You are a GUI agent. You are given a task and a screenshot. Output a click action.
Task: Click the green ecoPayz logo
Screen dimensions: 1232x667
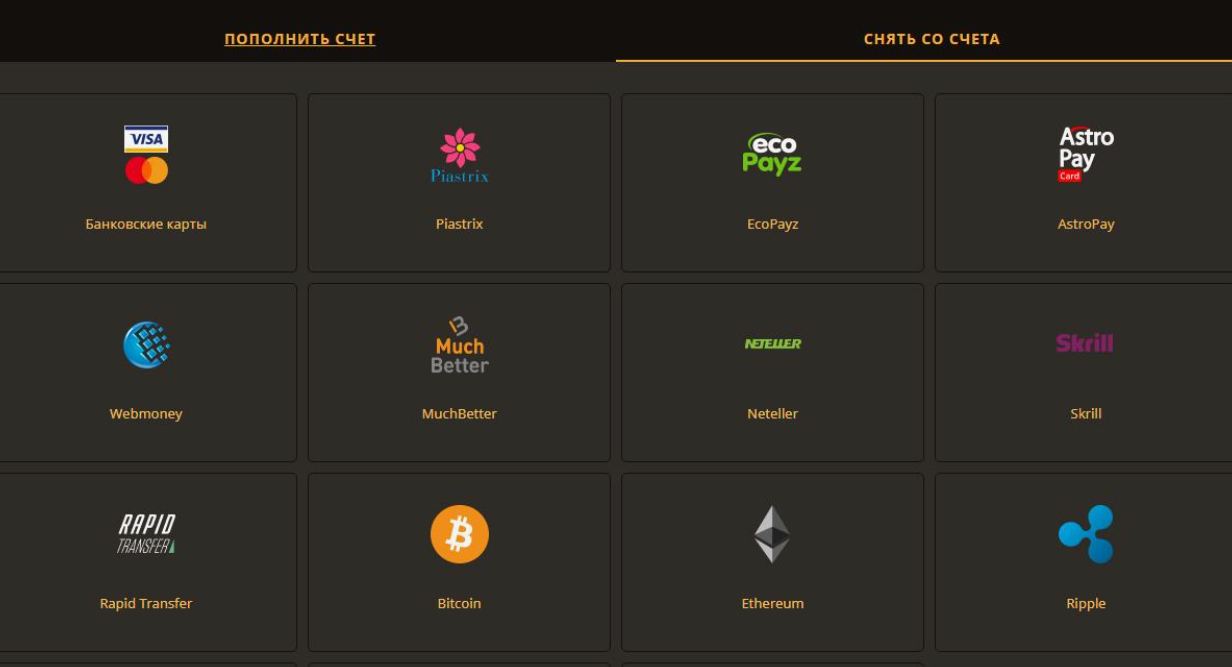coord(772,154)
